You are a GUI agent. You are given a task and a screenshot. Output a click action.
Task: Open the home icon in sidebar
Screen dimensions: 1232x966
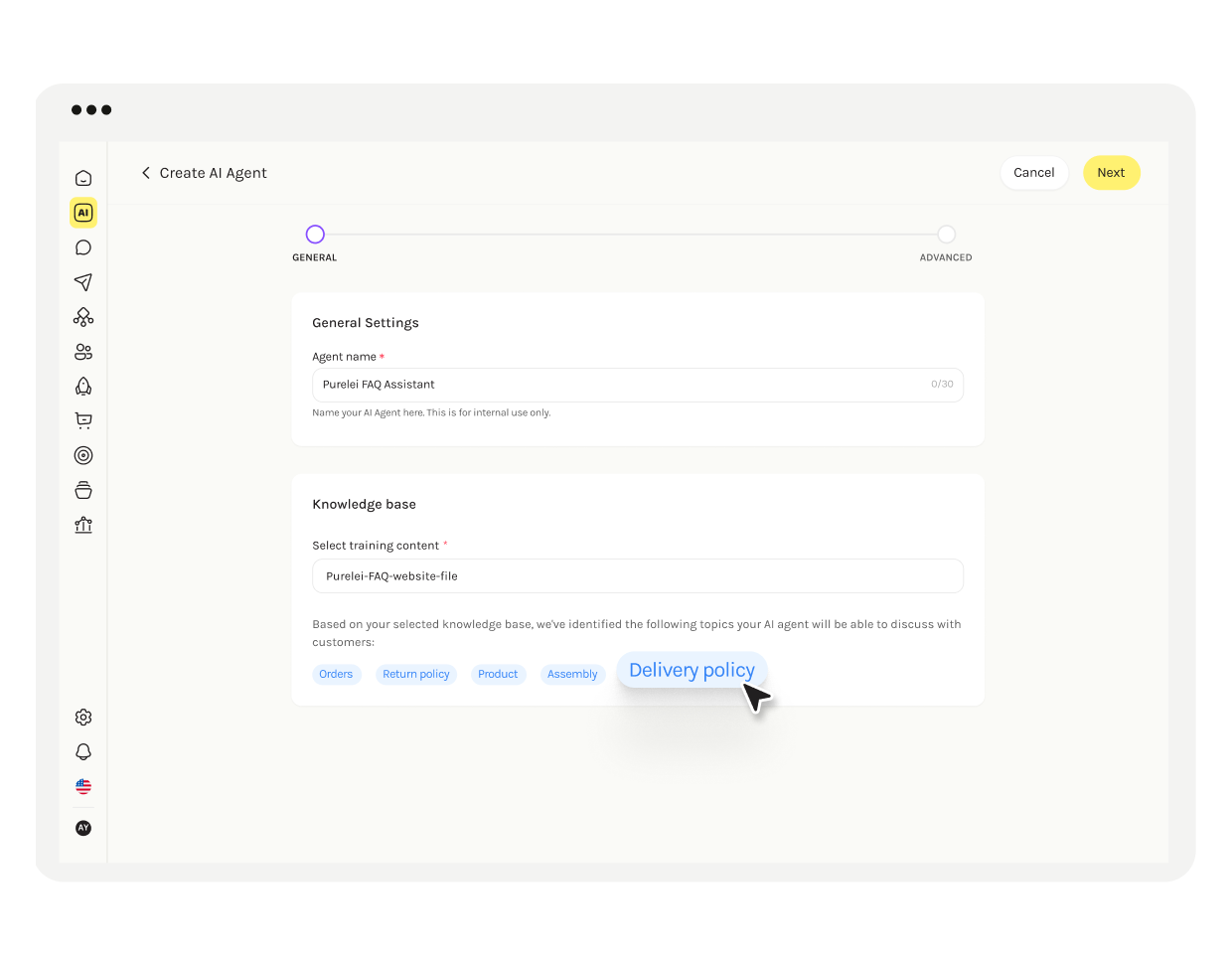83,178
